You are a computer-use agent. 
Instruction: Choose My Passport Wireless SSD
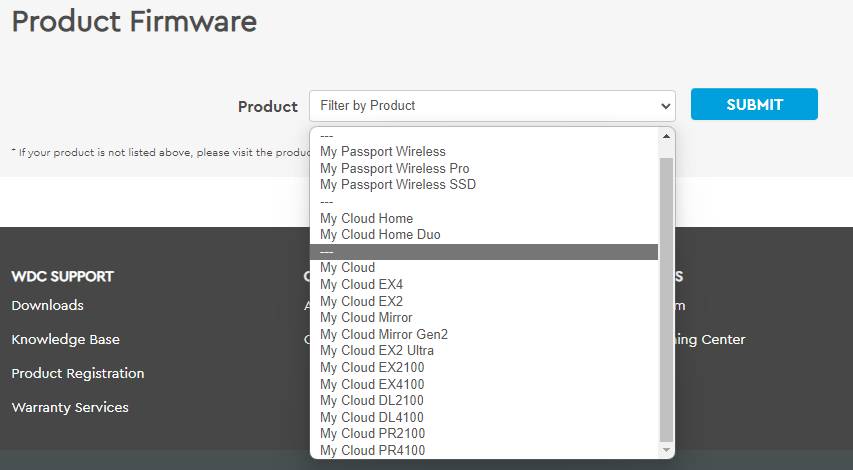click(484, 184)
